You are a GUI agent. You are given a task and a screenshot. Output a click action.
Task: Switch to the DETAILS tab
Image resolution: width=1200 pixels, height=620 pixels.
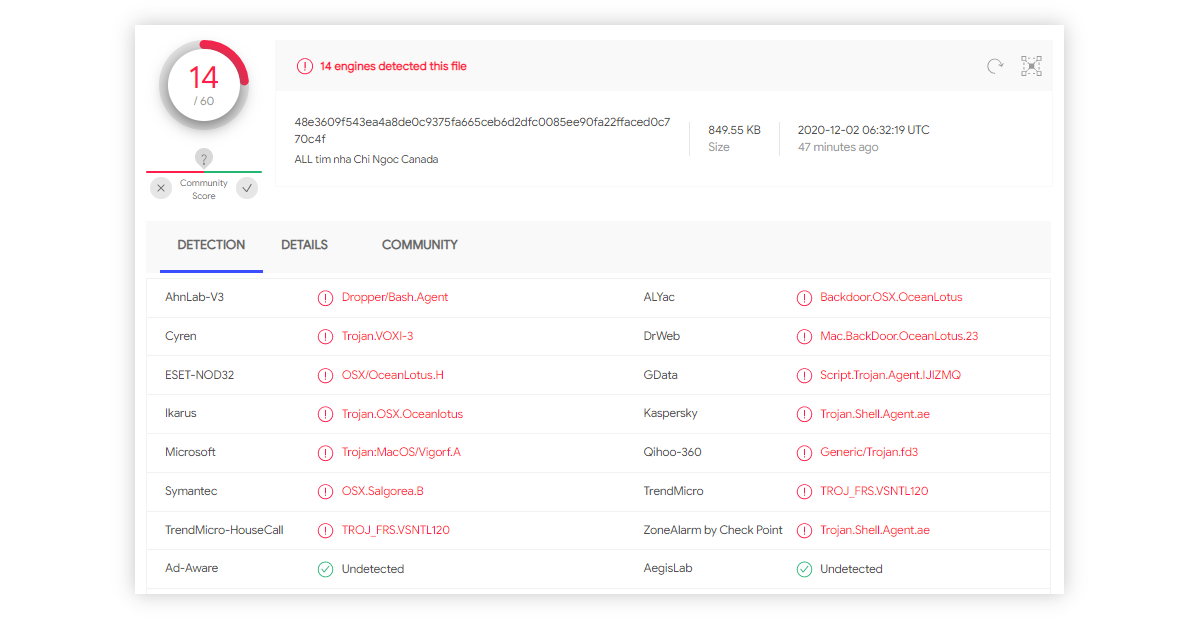point(304,245)
